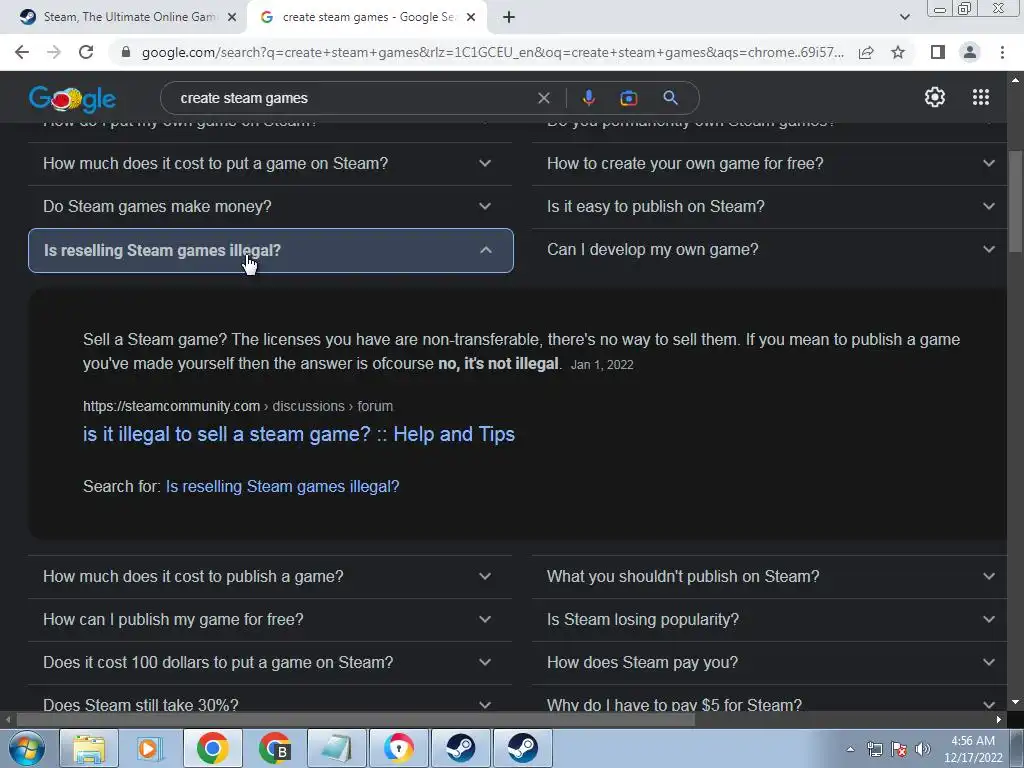Expand "How much does it cost to publish a game?"
Screen dimensions: 1024x768
coord(270,577)
